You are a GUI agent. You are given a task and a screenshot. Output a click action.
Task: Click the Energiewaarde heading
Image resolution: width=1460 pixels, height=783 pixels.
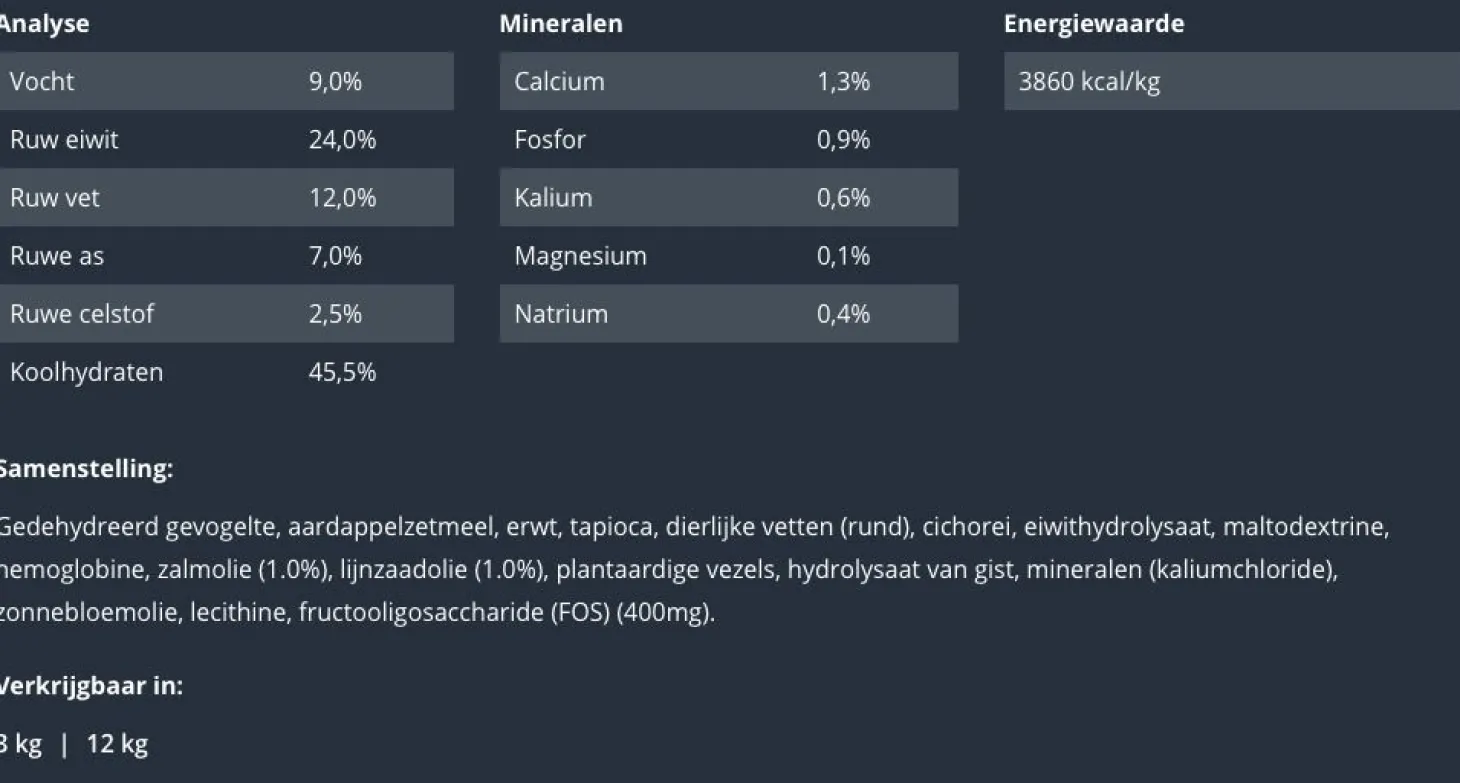(x=1094, y=24)
